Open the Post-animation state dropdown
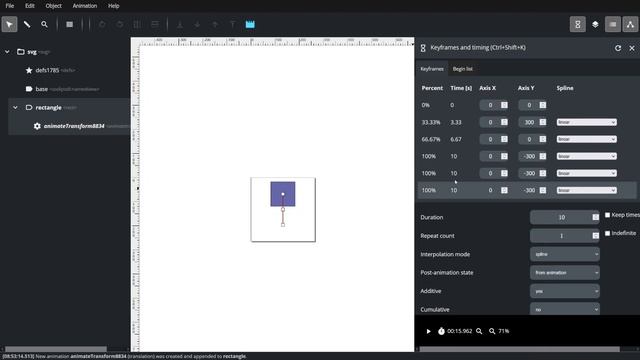640x360 pixels. pyautogui.click(x=565, y=273)
